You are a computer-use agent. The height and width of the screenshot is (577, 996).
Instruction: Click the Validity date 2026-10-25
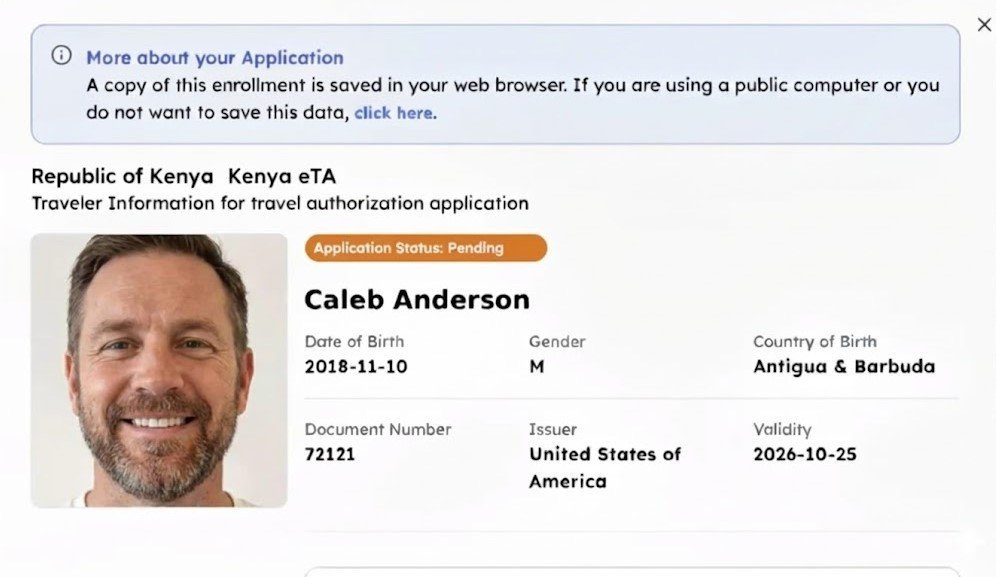coord(804,454)
